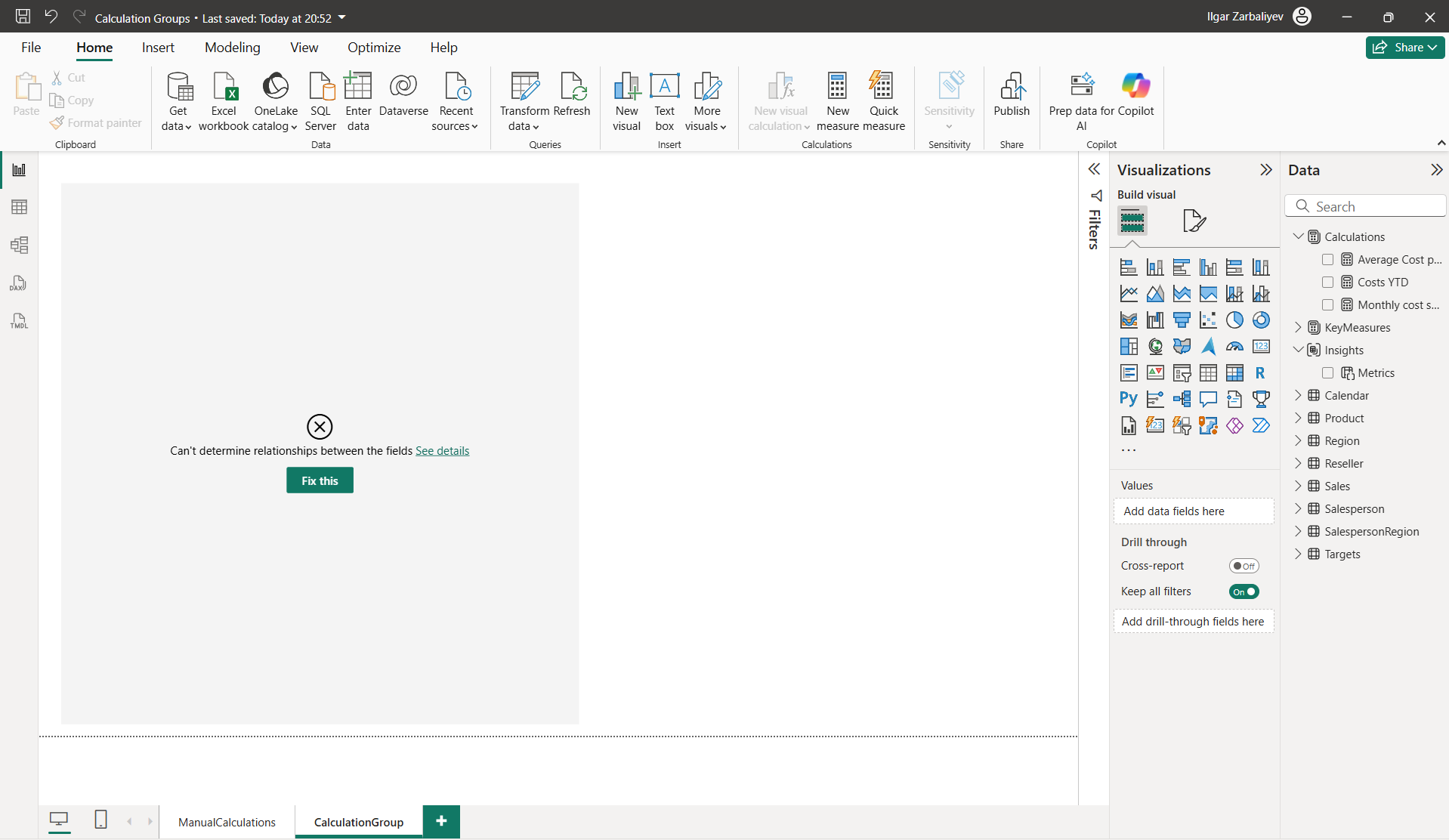
Task: Open the See details link
Action: [x=442, y=451]
